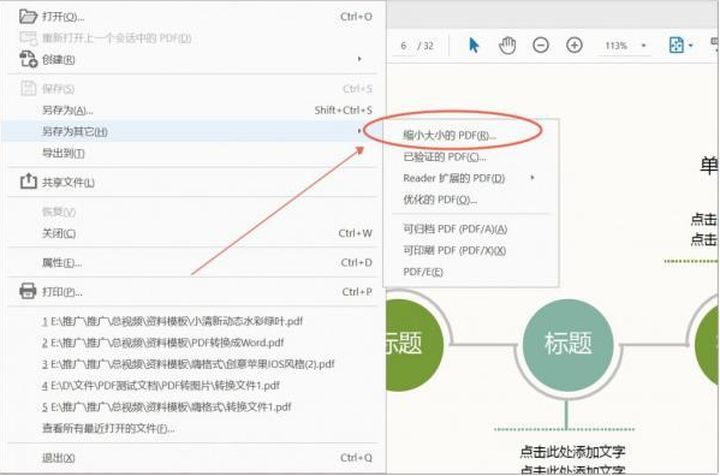Screen dimensions: 720x476
Task: Click the Open folder icon
Action: (28, 17)
